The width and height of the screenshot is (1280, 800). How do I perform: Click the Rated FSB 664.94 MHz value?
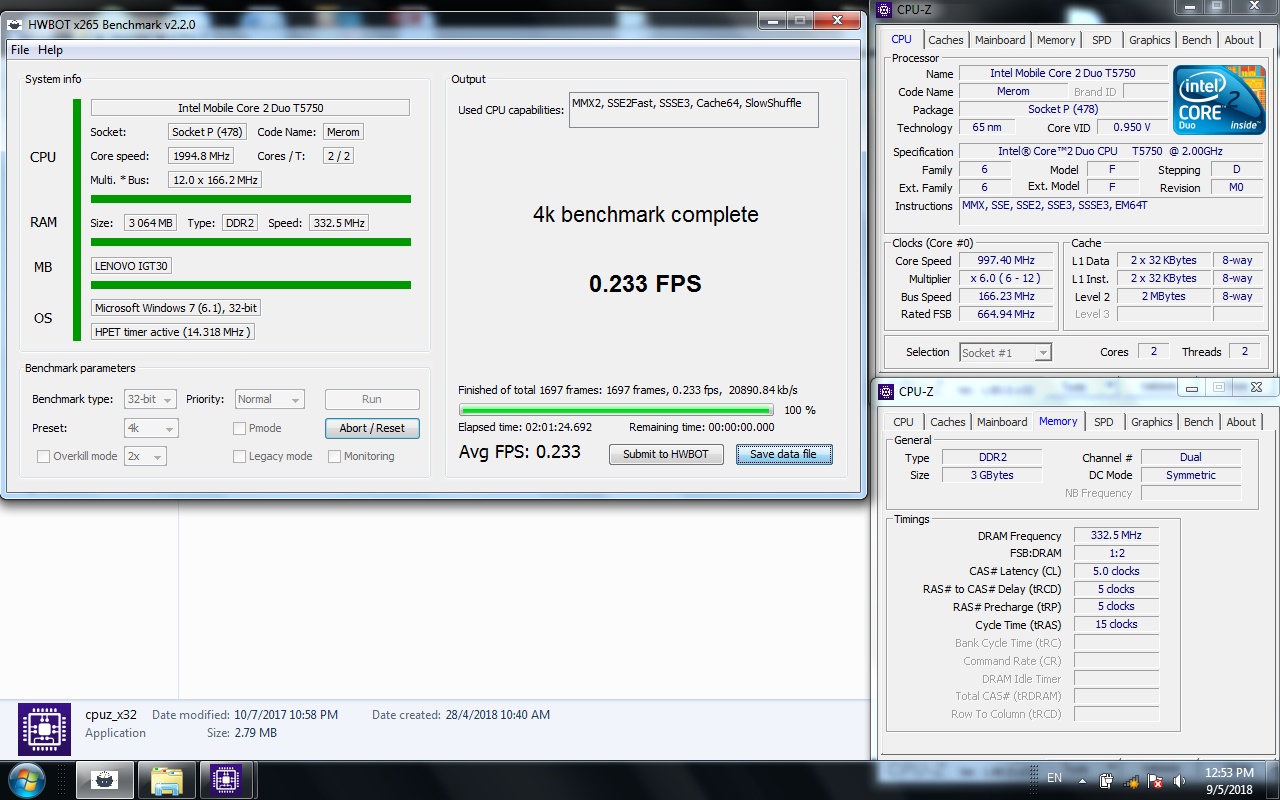[1005, 314]
